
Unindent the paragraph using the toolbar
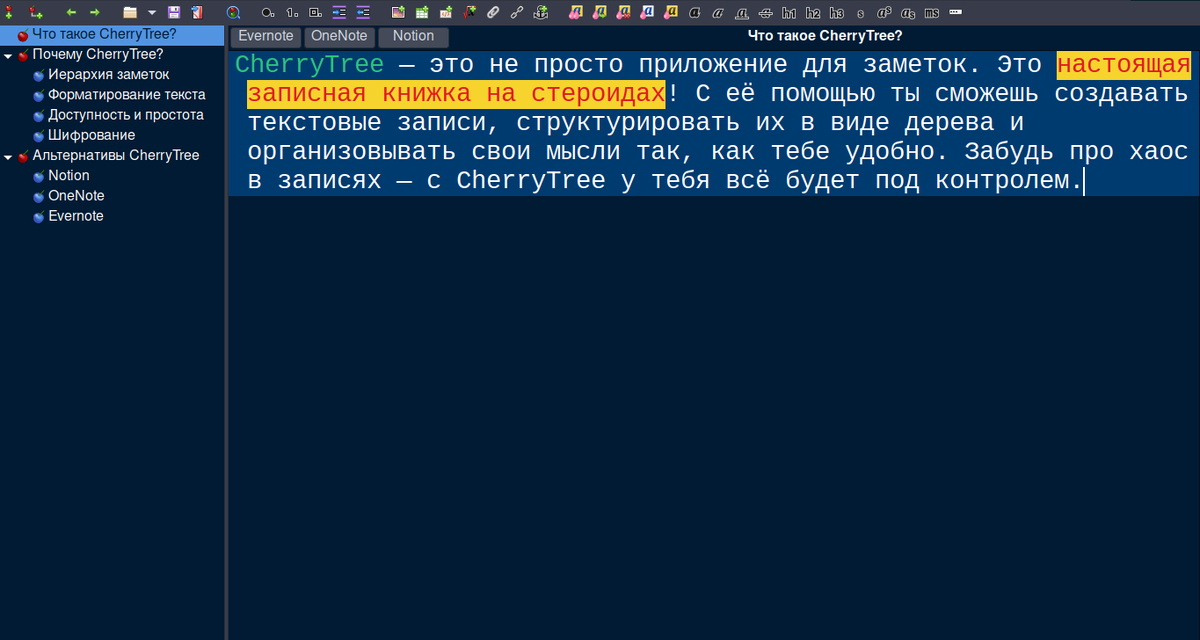pyautogui.click(x=363, y=13)
